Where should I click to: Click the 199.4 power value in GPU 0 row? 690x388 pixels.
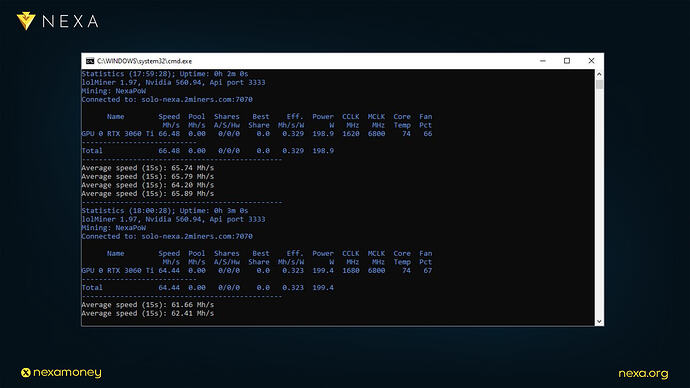coord(323,271)
